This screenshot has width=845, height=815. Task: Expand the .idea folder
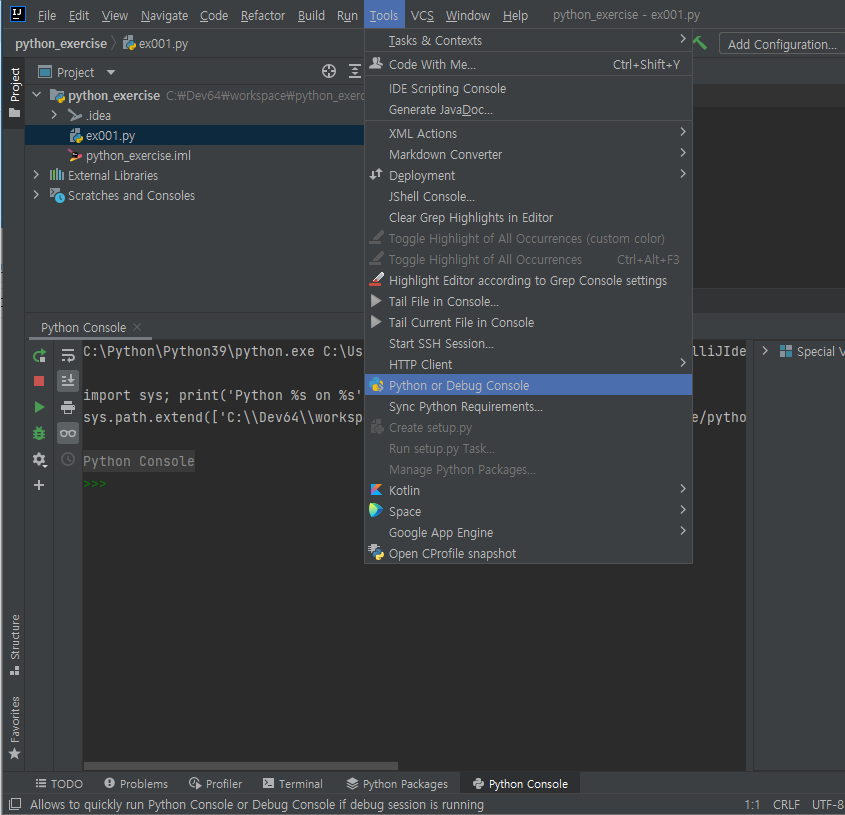[54, 115]
